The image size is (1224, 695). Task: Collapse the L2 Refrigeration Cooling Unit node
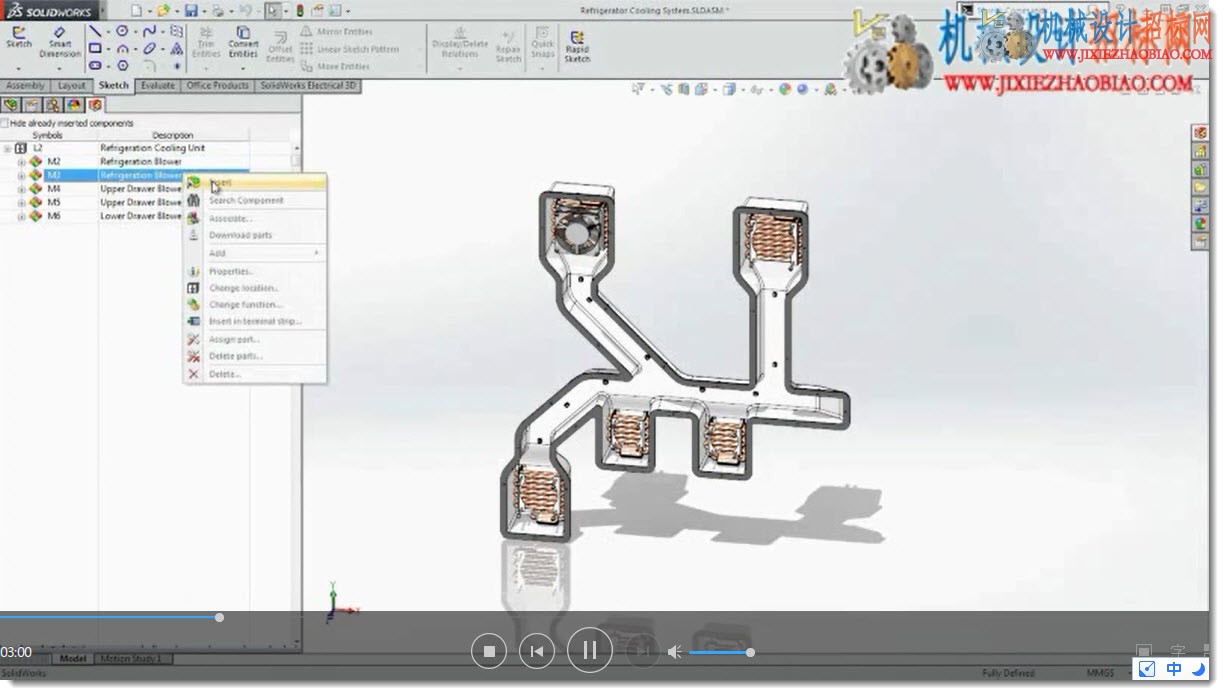point(8,148)
